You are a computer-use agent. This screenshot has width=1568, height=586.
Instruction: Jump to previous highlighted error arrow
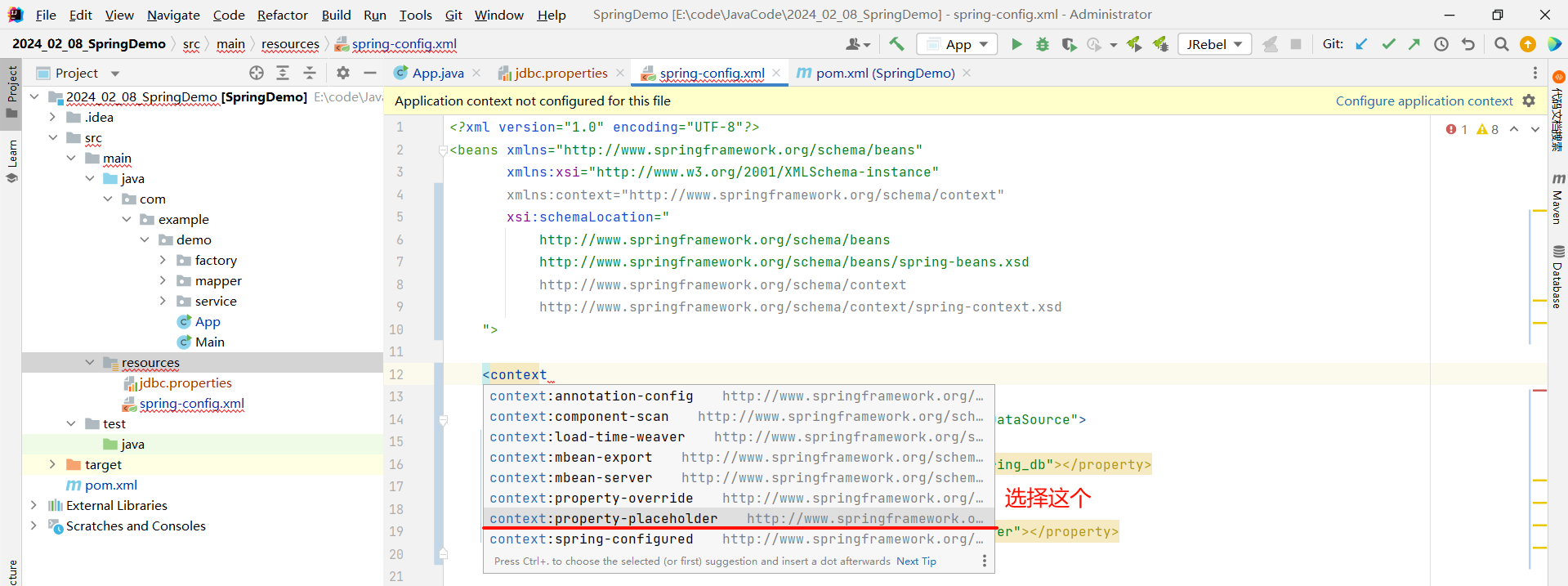(x=1514, y=129)
